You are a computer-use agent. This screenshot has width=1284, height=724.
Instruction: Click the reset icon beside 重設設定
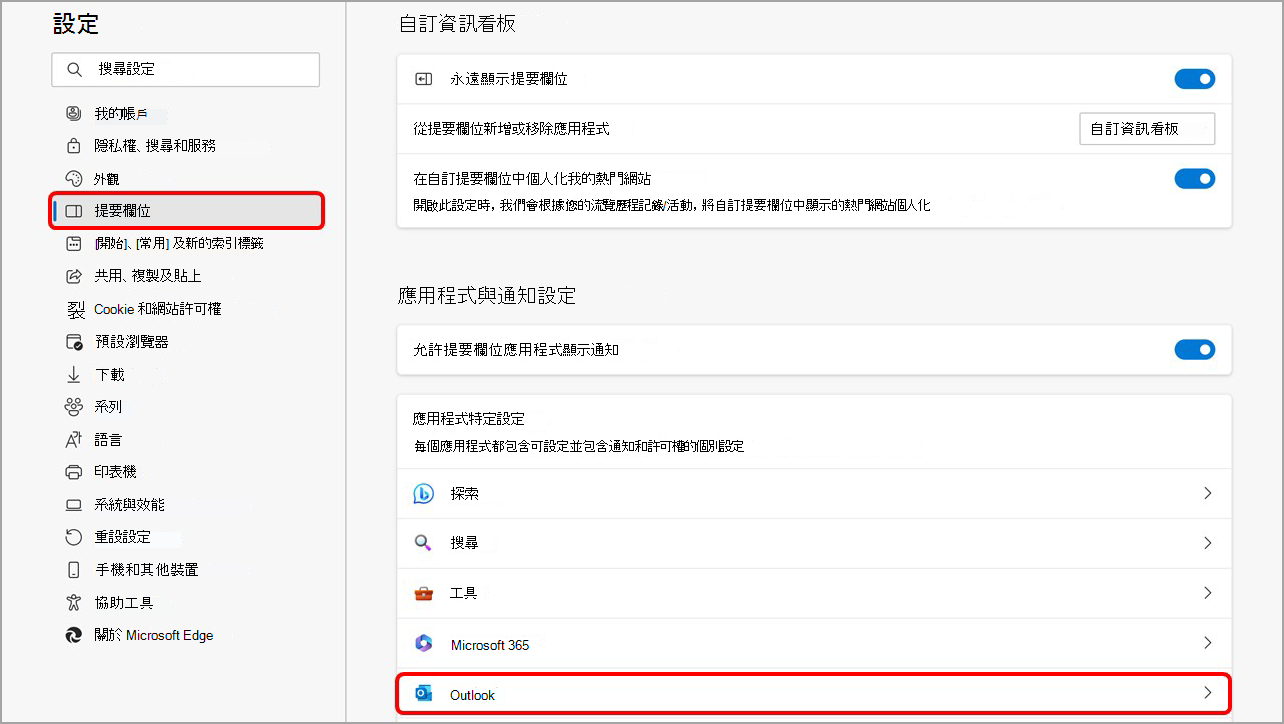click(x=73, y=537)
